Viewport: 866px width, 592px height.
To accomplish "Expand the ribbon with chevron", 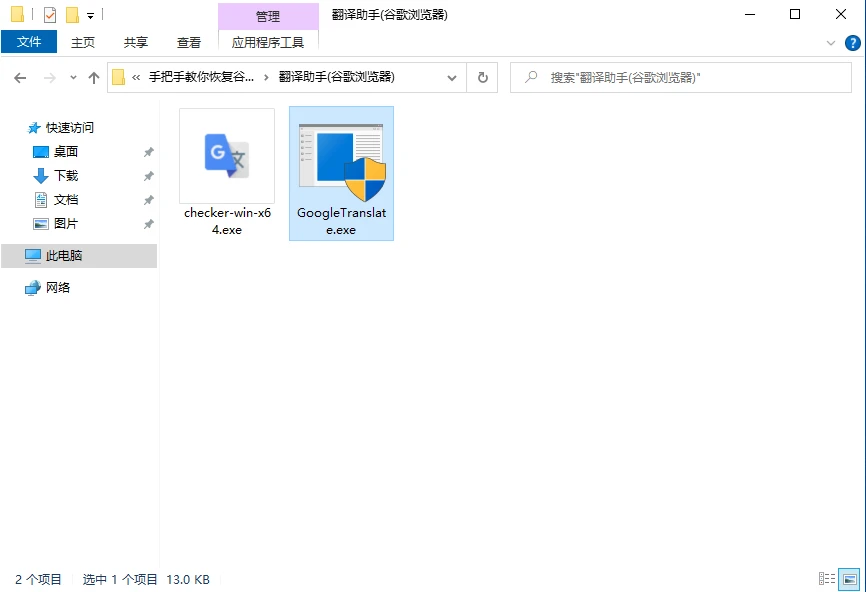I will pyautogui.click(x=831, y=43).
